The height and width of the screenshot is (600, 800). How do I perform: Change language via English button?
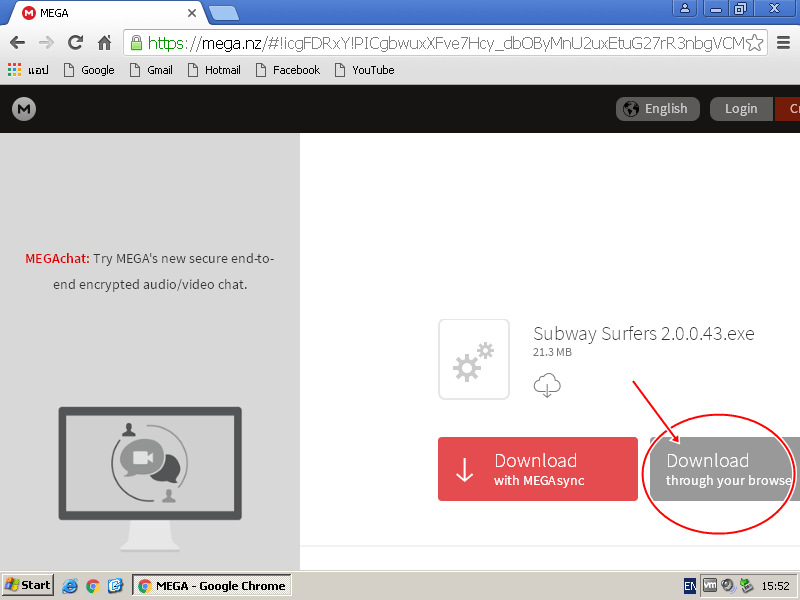click(657, 109)
